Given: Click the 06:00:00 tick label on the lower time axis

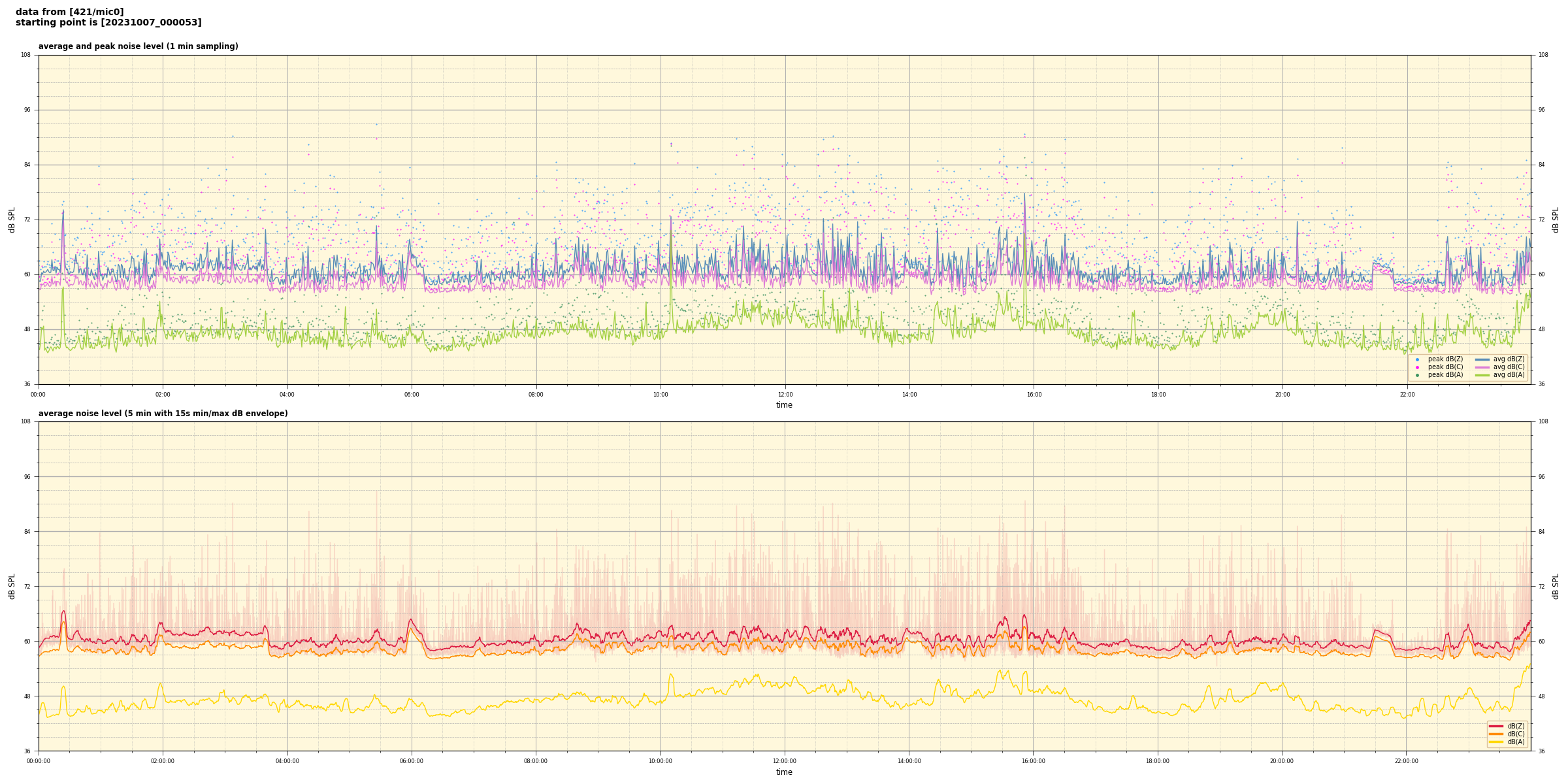Looking at the screenshot, I should 412,761.
